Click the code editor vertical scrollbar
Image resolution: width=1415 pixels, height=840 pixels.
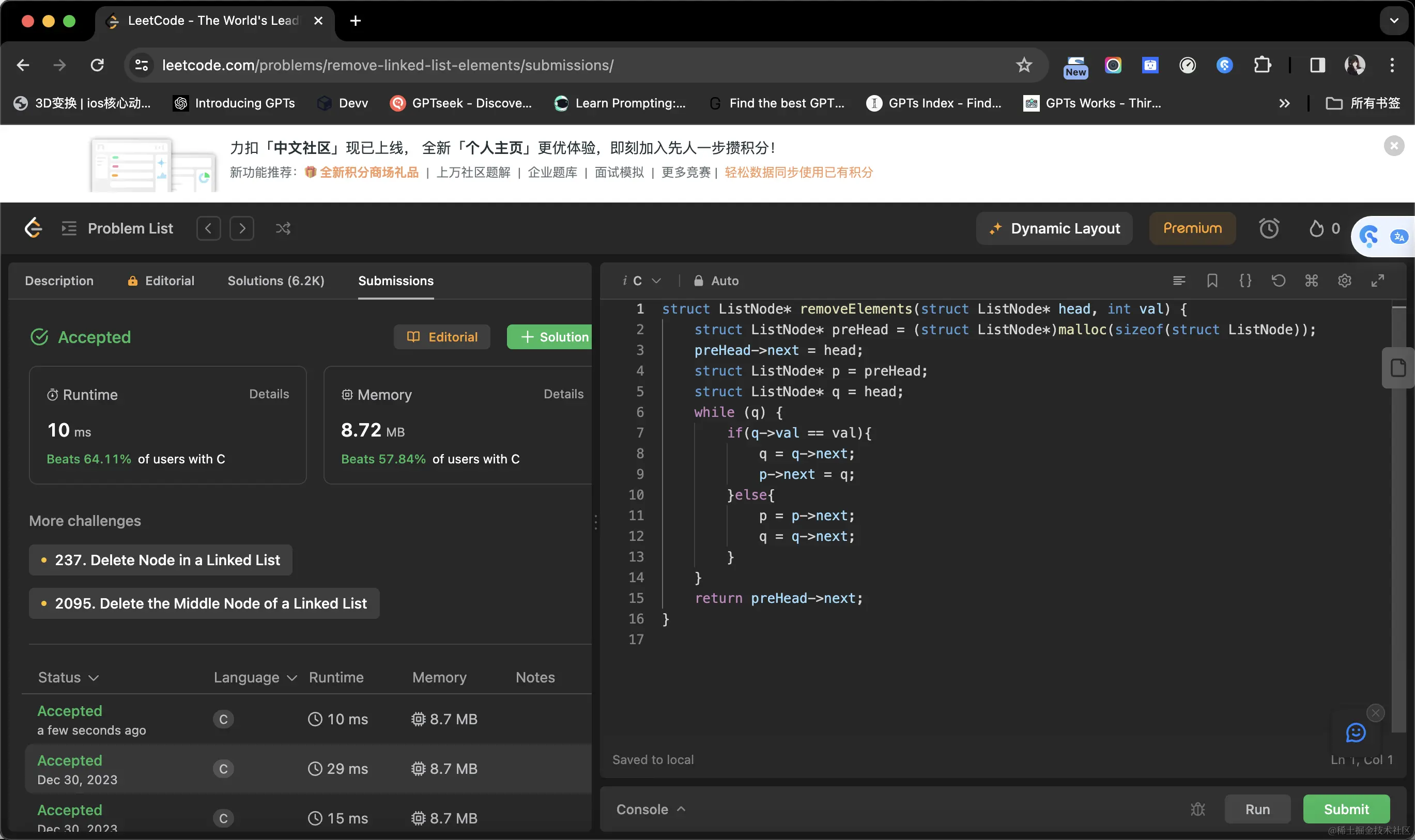pos(1398,509)
